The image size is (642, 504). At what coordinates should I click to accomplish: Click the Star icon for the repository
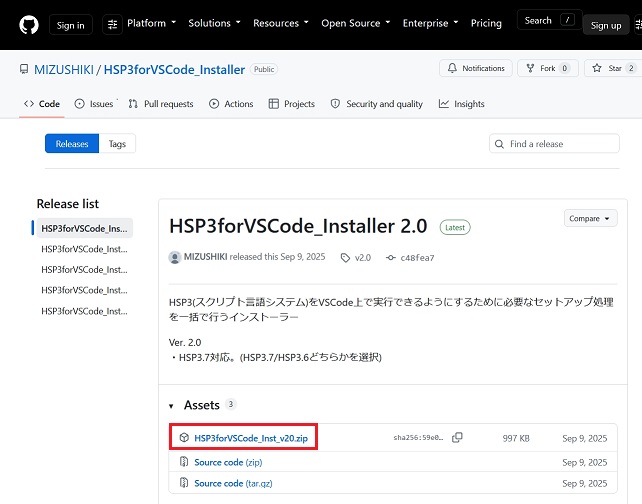(597, 68)
